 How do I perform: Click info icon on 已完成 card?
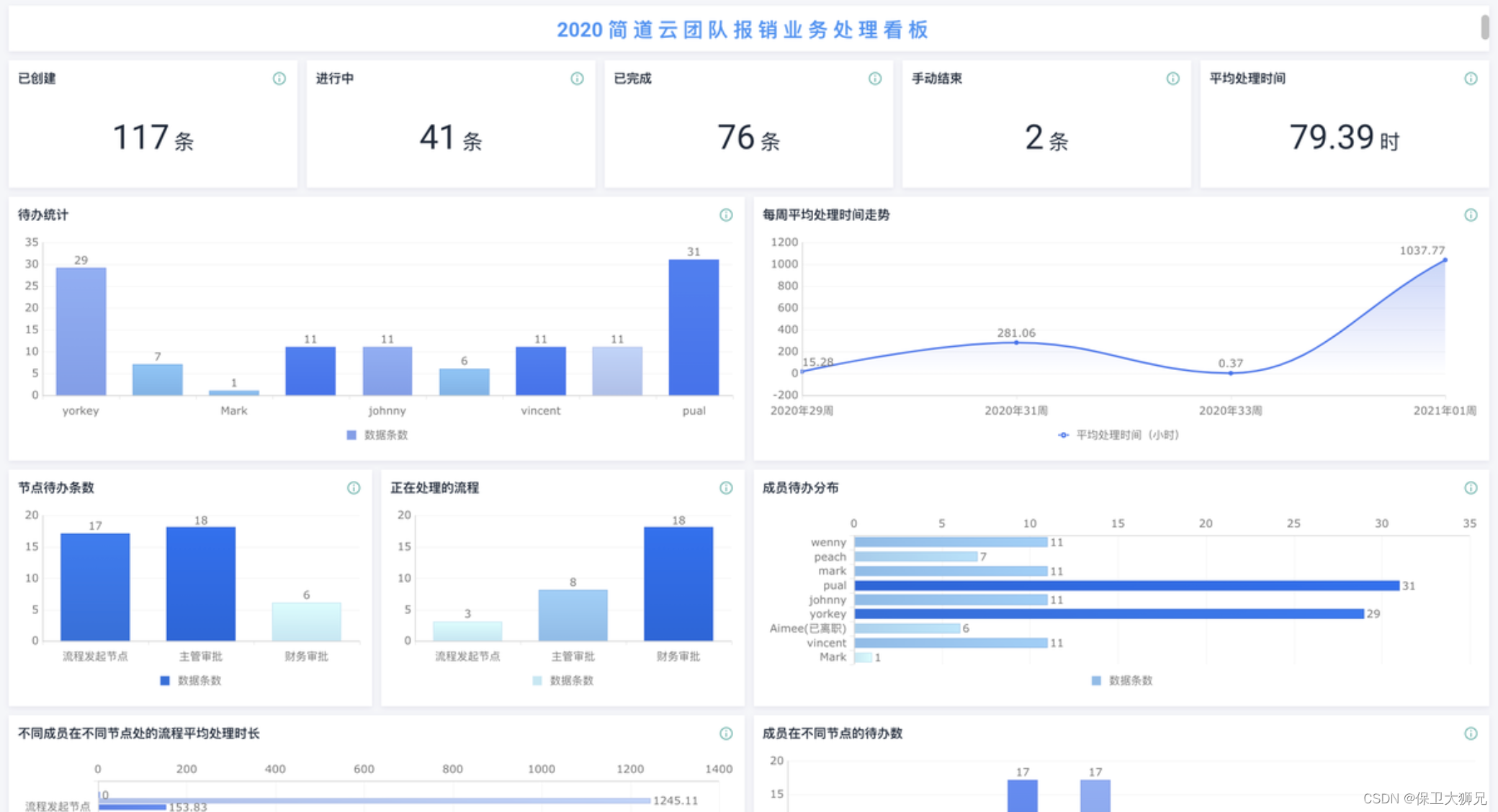click(x=875, y=78)
